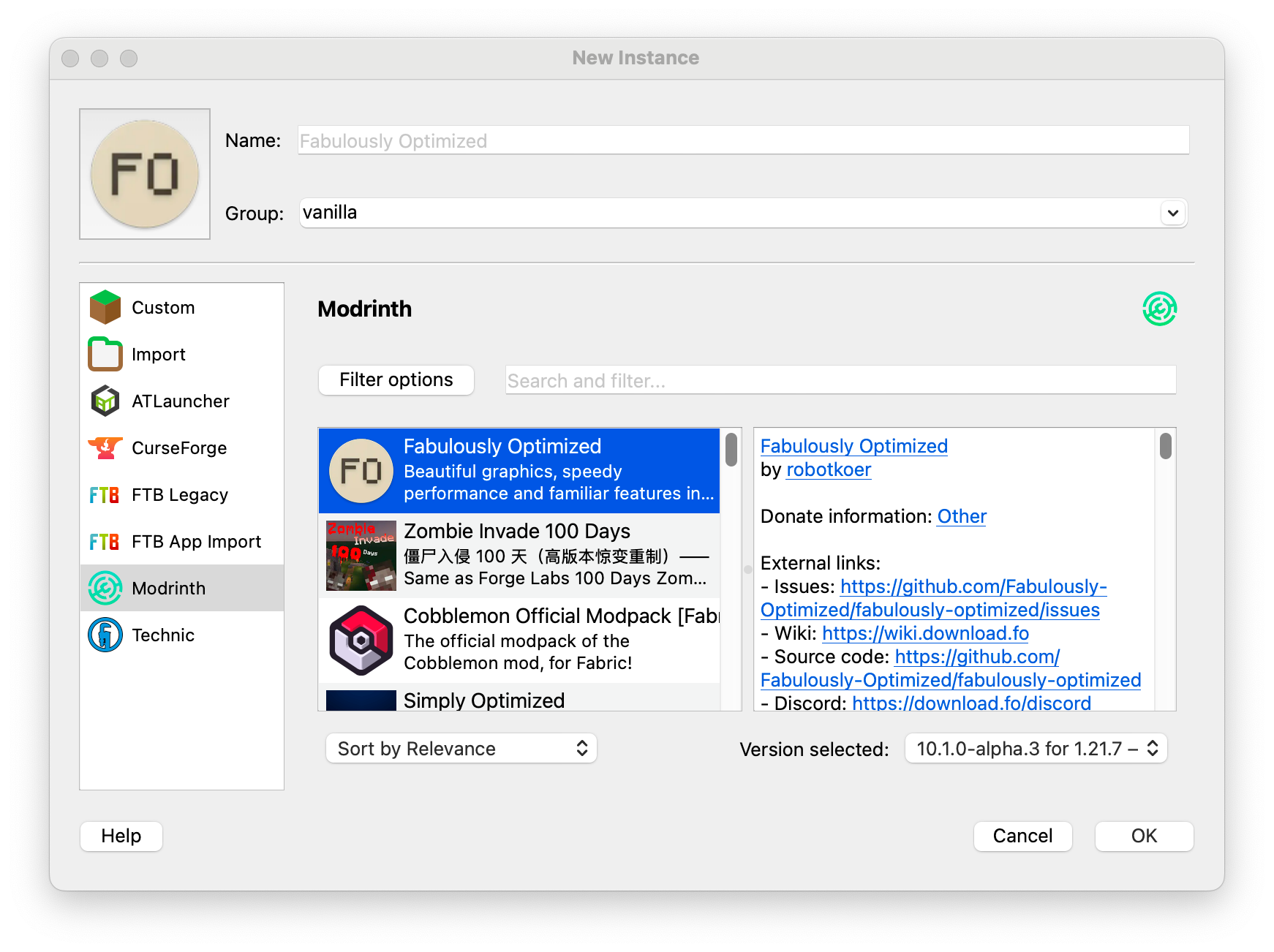1274x952 pixels.
Task: Open the Sort by Relevance dropdown
Action: pos(461,748)
